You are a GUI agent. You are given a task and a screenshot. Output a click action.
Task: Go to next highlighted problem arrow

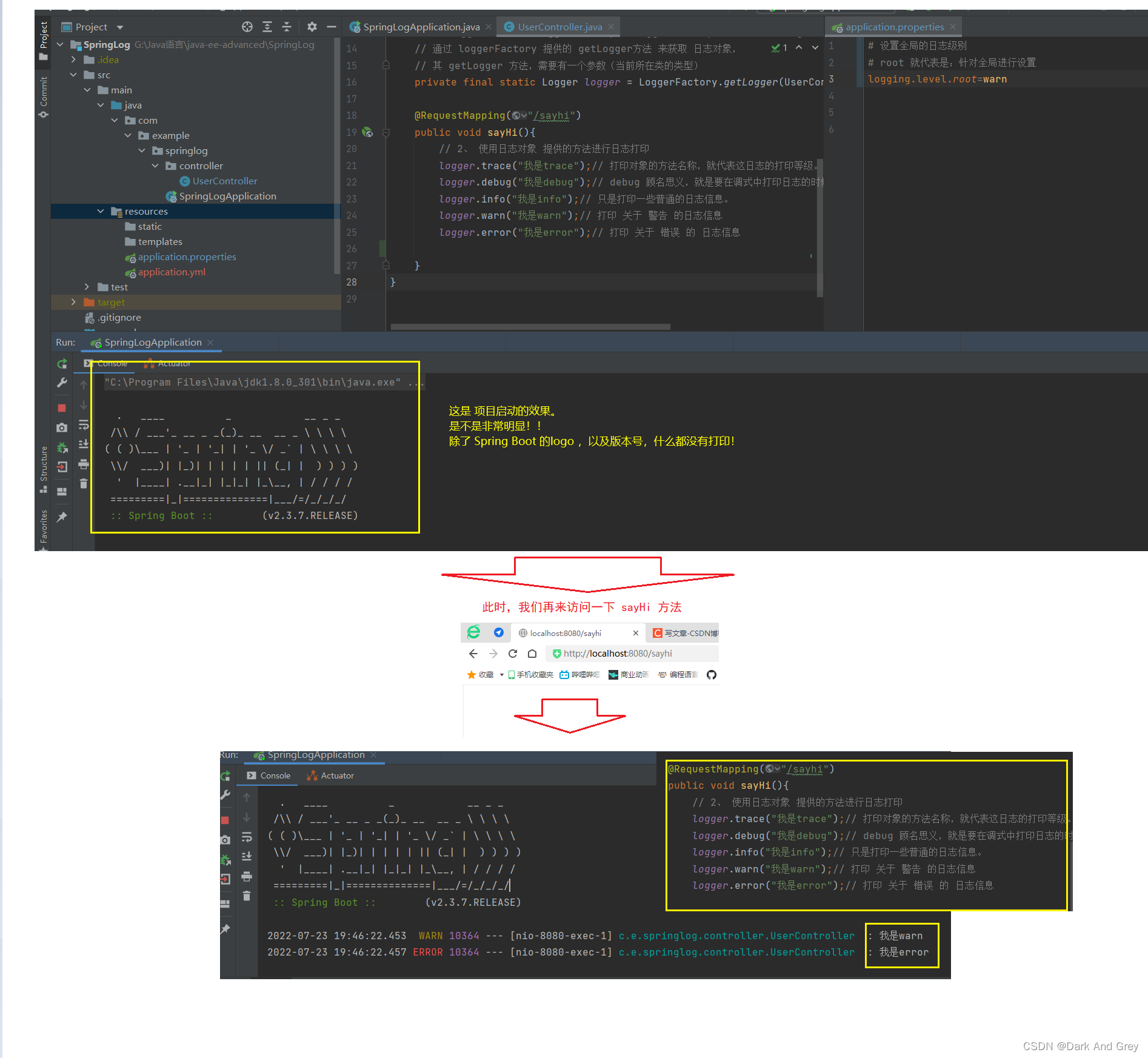(815, 47)
